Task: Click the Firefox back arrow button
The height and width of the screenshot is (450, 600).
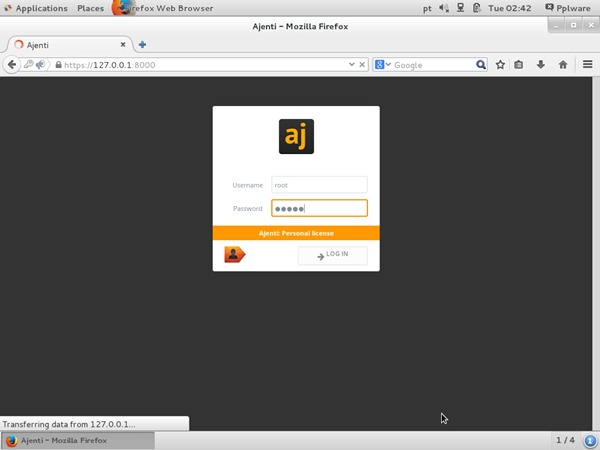Action: click(12, 65)
